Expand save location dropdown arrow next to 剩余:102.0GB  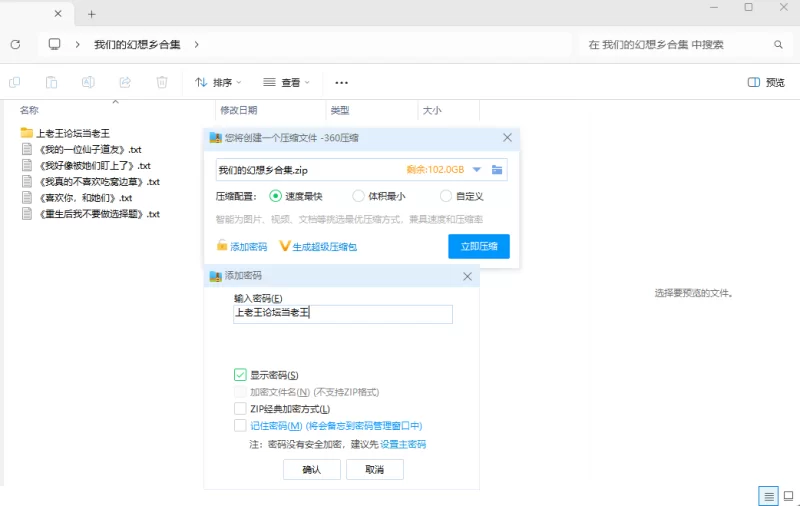coord(477,169)
